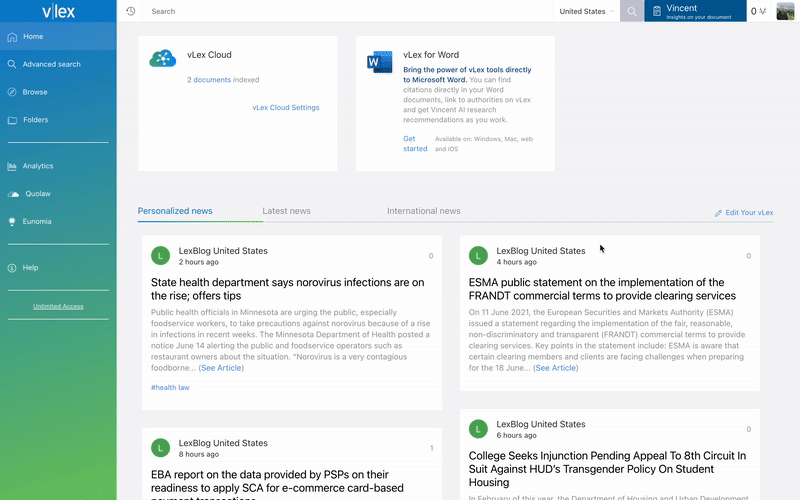The width and height of the screenshot is (800, 500).
Task: Open user profile avatar
Action: pyautogui.click(x=785, y=11)
